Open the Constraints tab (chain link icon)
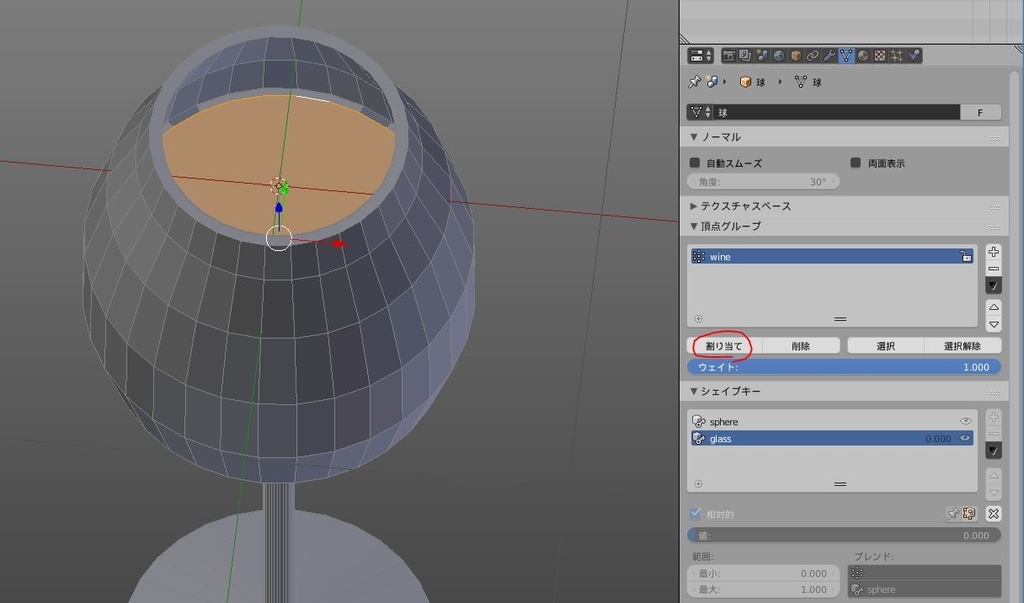Image resolution: width=1024 pixels, height=603 pixels. tap(813, 56)
